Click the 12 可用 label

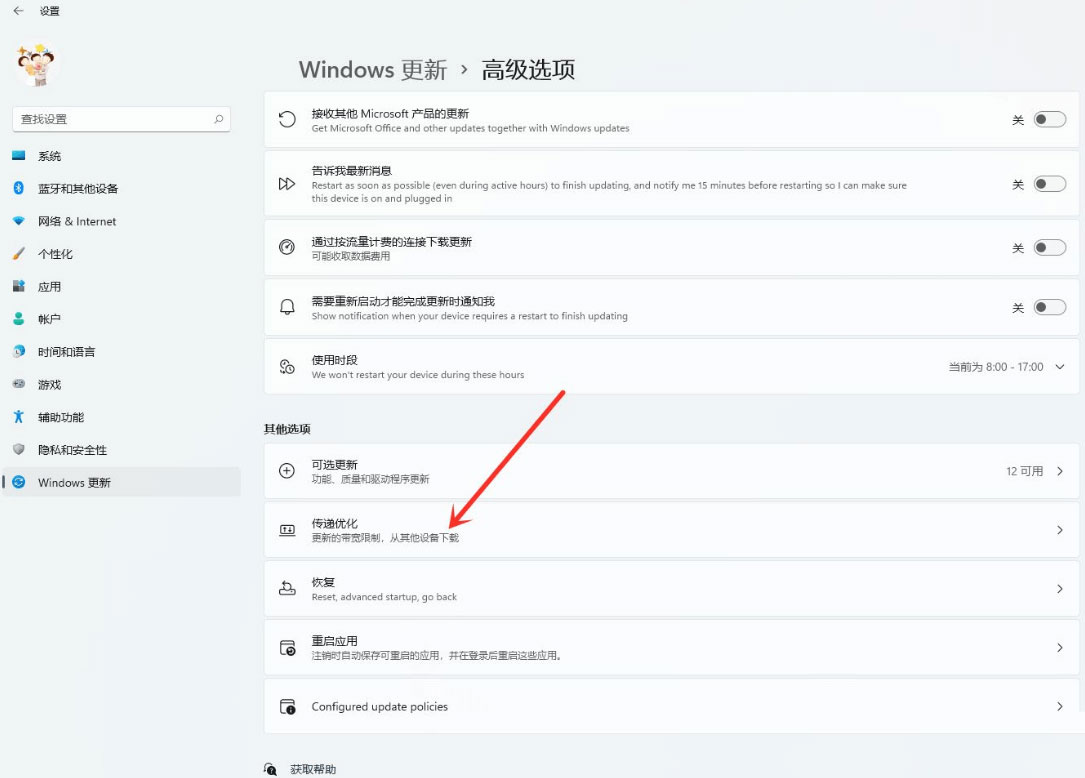point(1024,471)
